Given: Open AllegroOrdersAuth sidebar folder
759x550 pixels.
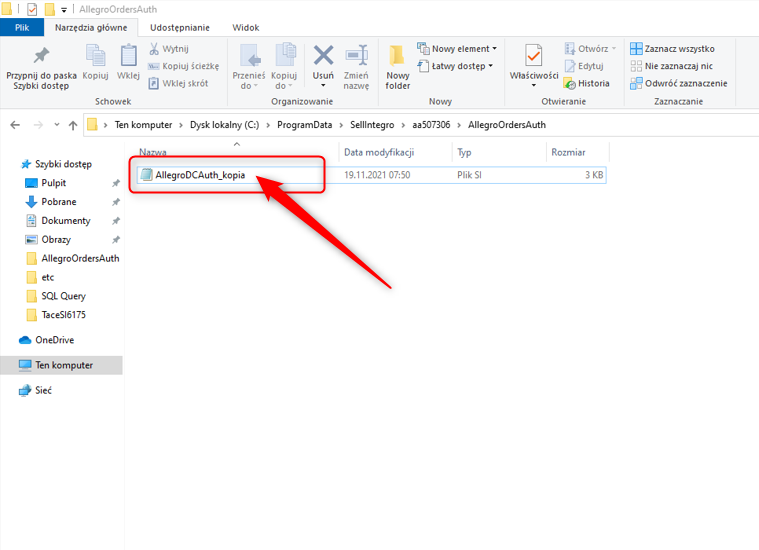Looking at the screenshot, I should [x=73, y=259].
